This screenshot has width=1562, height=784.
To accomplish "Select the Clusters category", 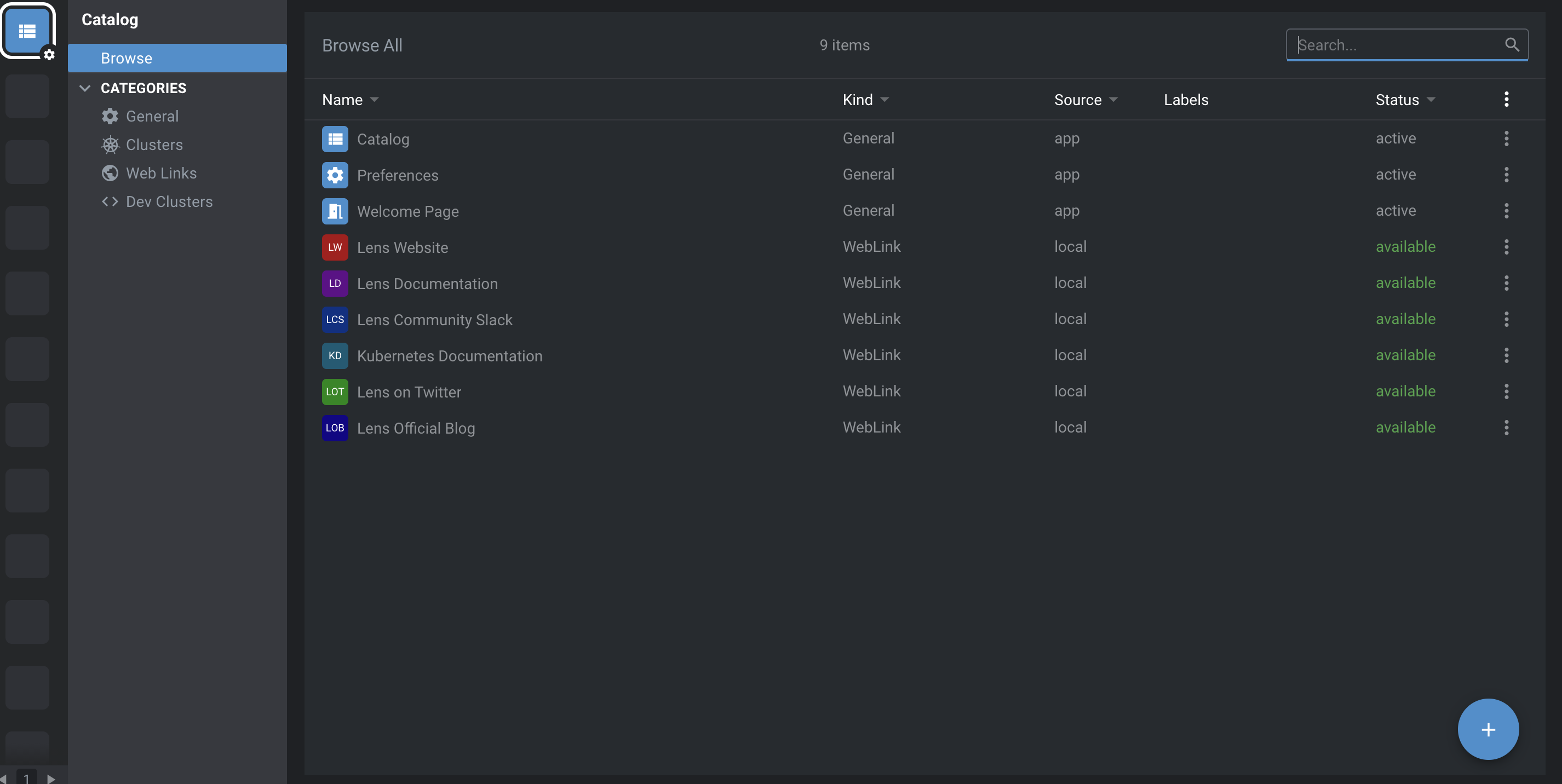I will click(154, 145).
